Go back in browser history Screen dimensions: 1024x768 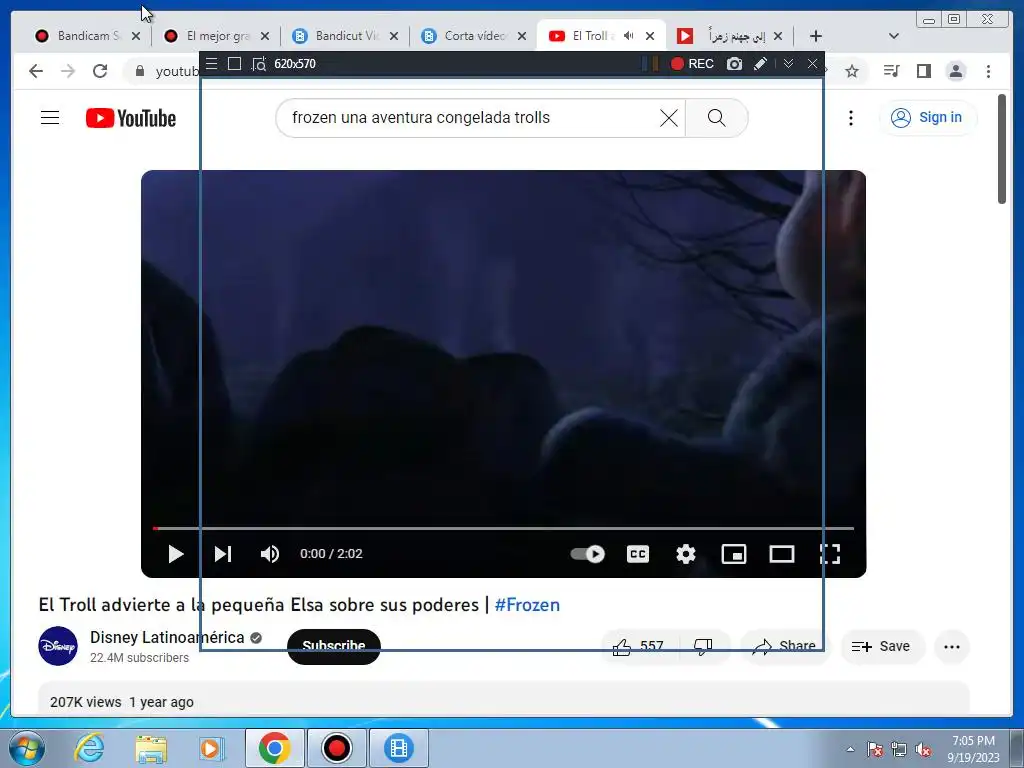pos(36,71)
